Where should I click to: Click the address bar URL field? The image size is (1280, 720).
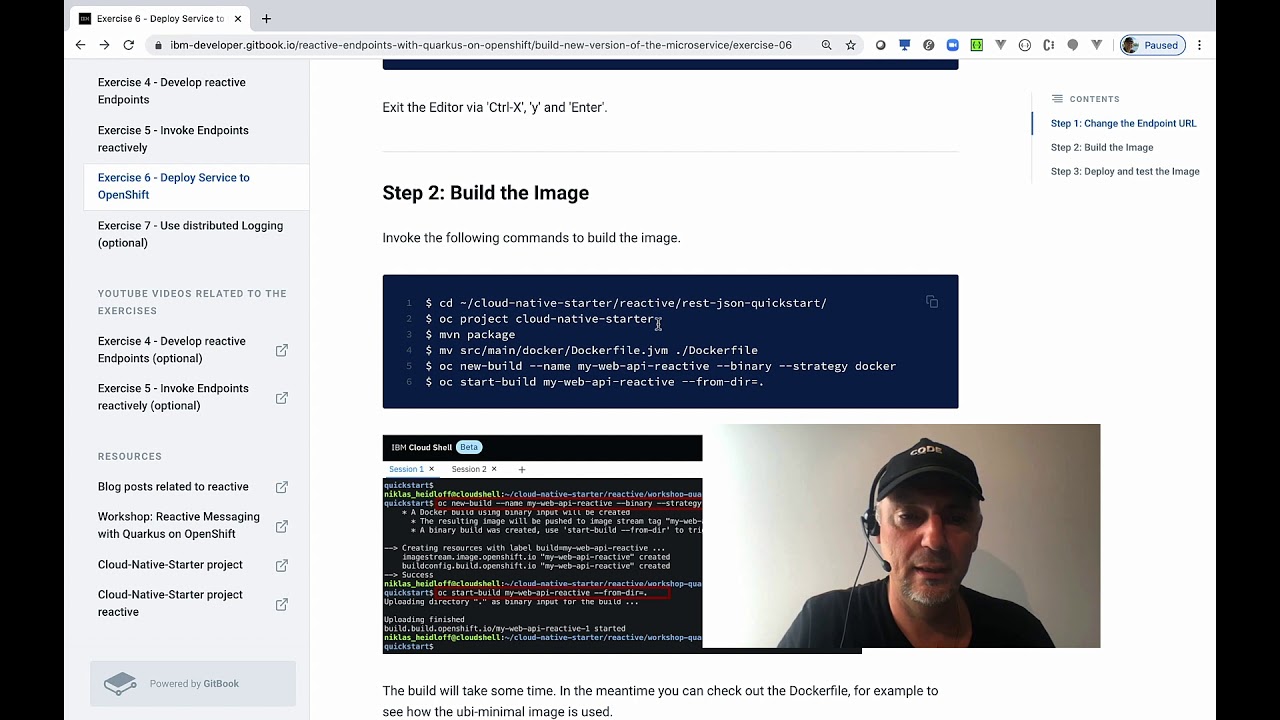(x=480, y=45)
